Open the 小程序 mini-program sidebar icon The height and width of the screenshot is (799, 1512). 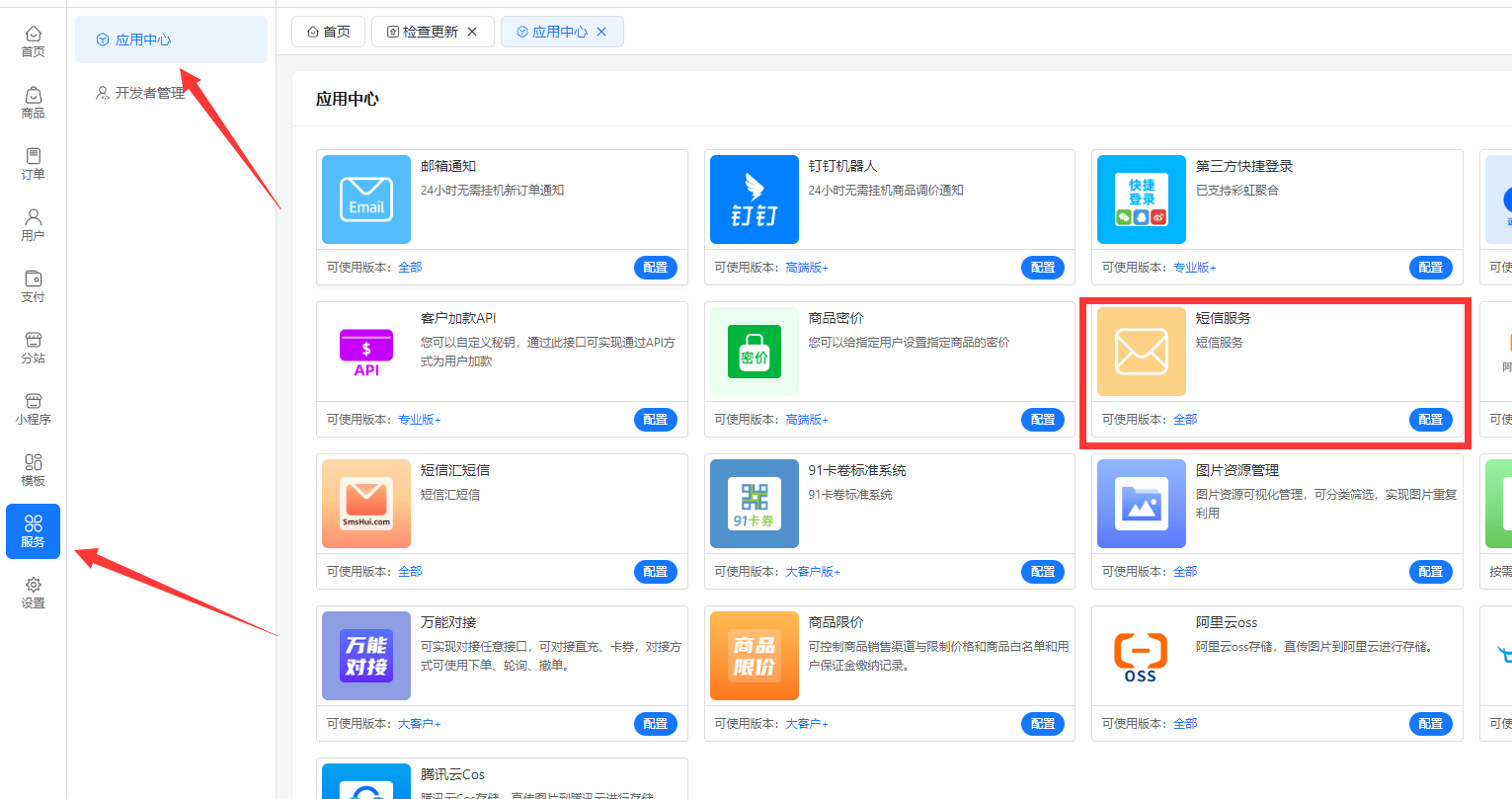[x=33, y=409]
